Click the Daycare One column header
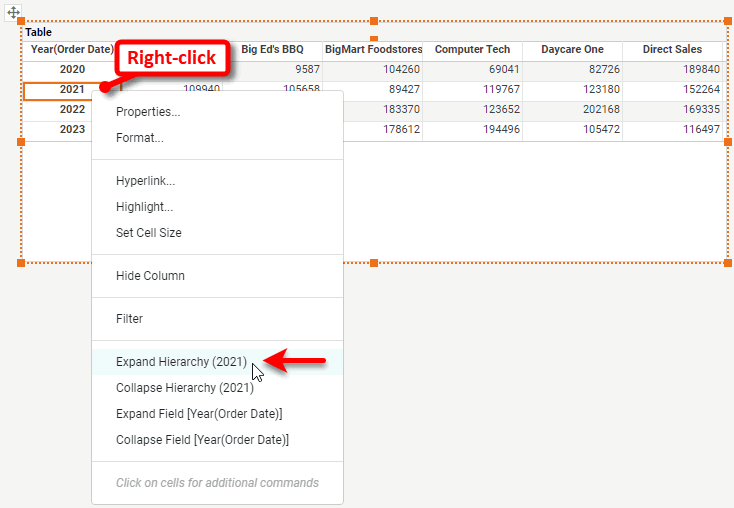734x508 pixels. pos(572,50)
